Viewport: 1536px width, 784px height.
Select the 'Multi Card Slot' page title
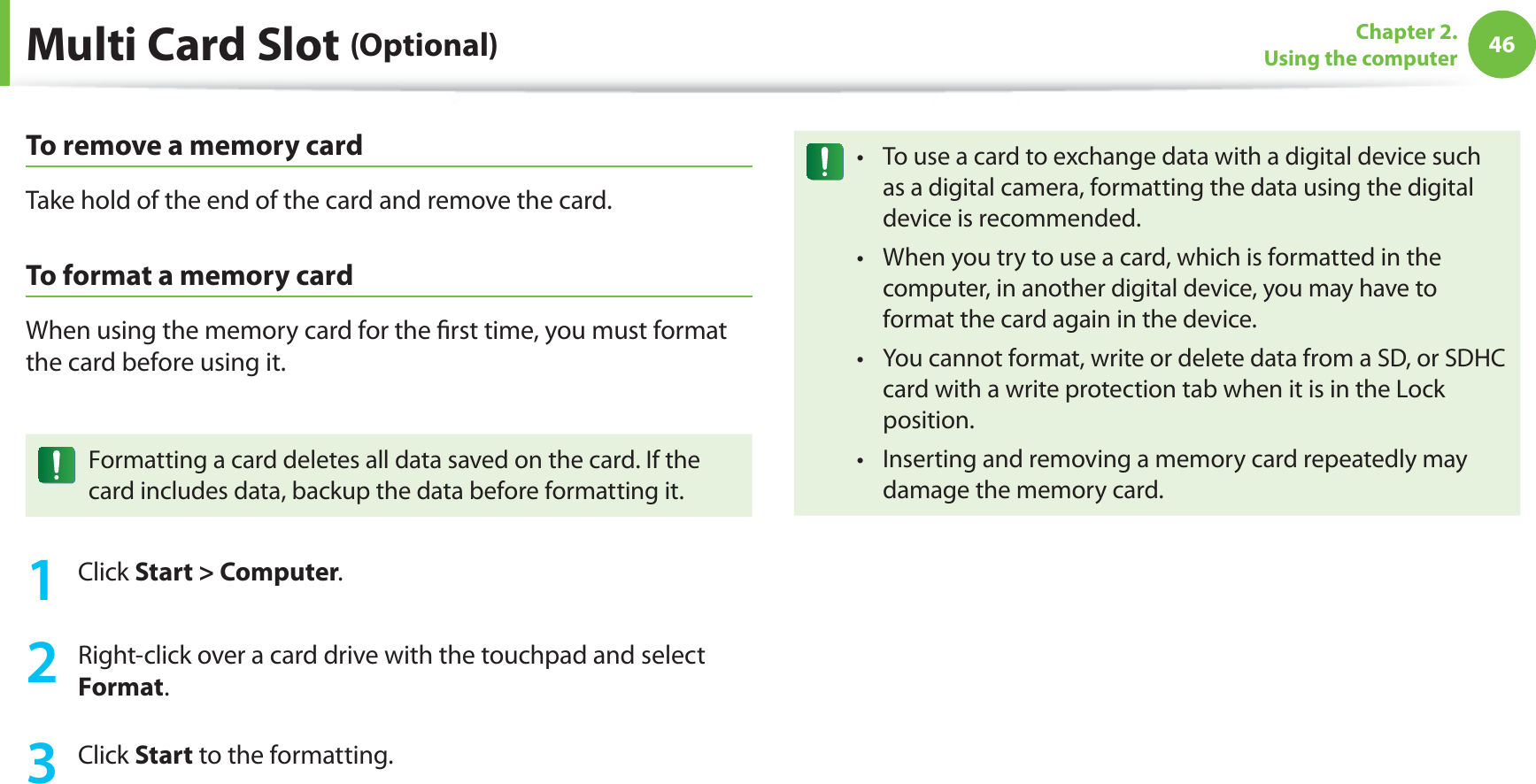[183, 44]
